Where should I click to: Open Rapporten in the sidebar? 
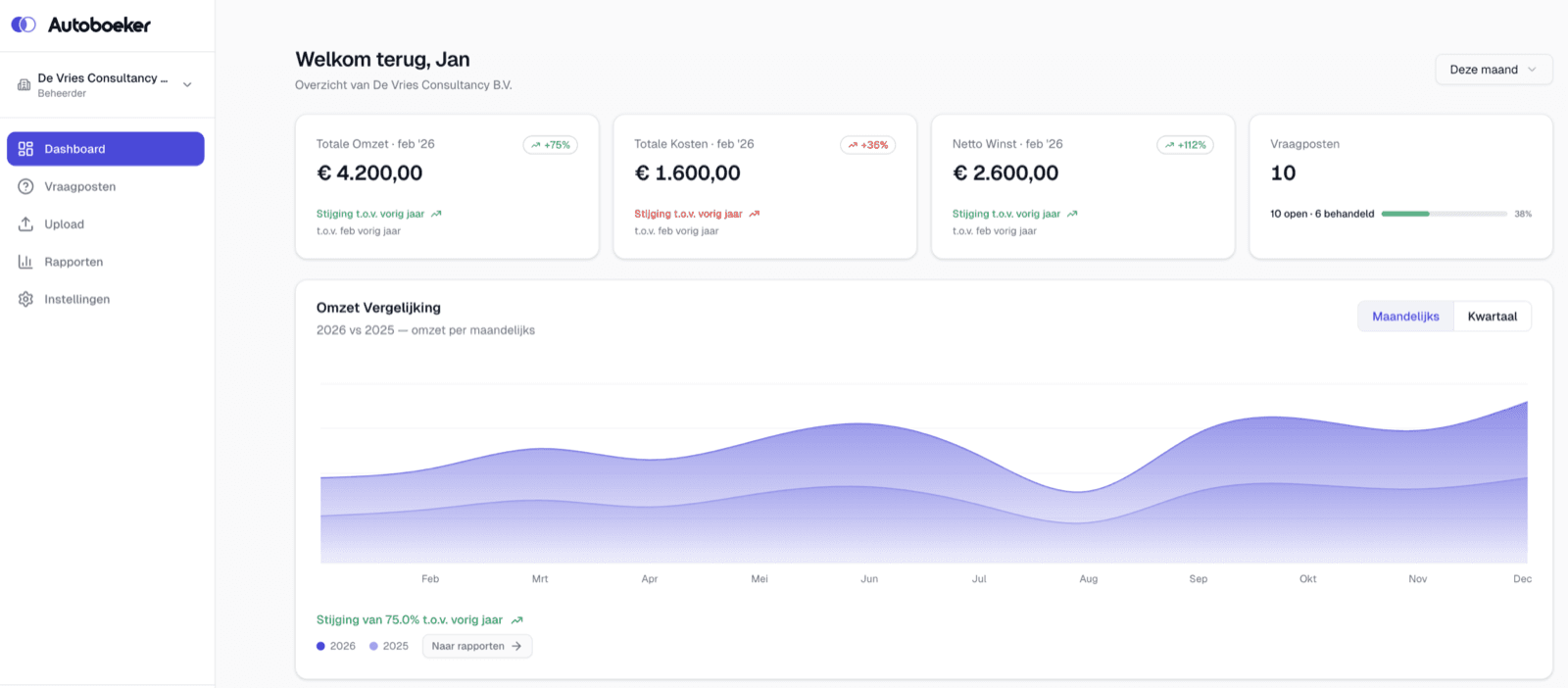tap(106, 262)
